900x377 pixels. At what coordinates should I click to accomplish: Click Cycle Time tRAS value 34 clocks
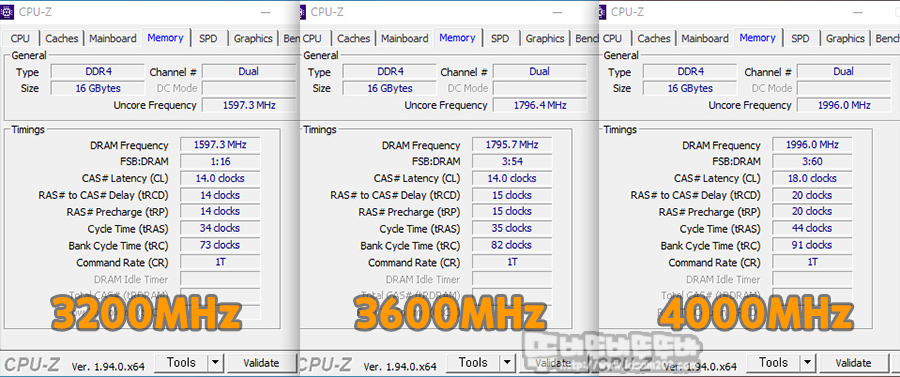(x=220, y=228)
